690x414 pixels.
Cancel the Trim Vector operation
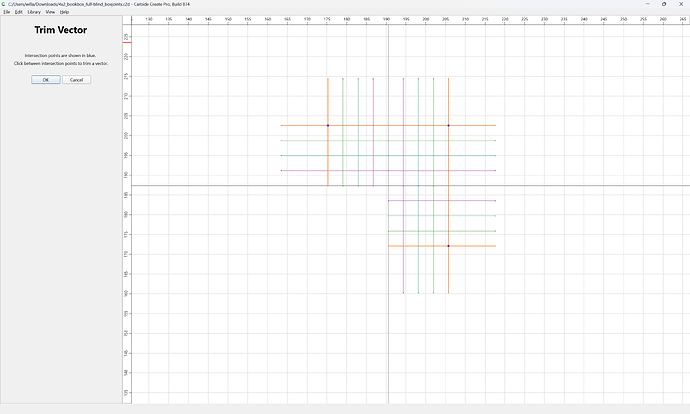pos(77,80)
